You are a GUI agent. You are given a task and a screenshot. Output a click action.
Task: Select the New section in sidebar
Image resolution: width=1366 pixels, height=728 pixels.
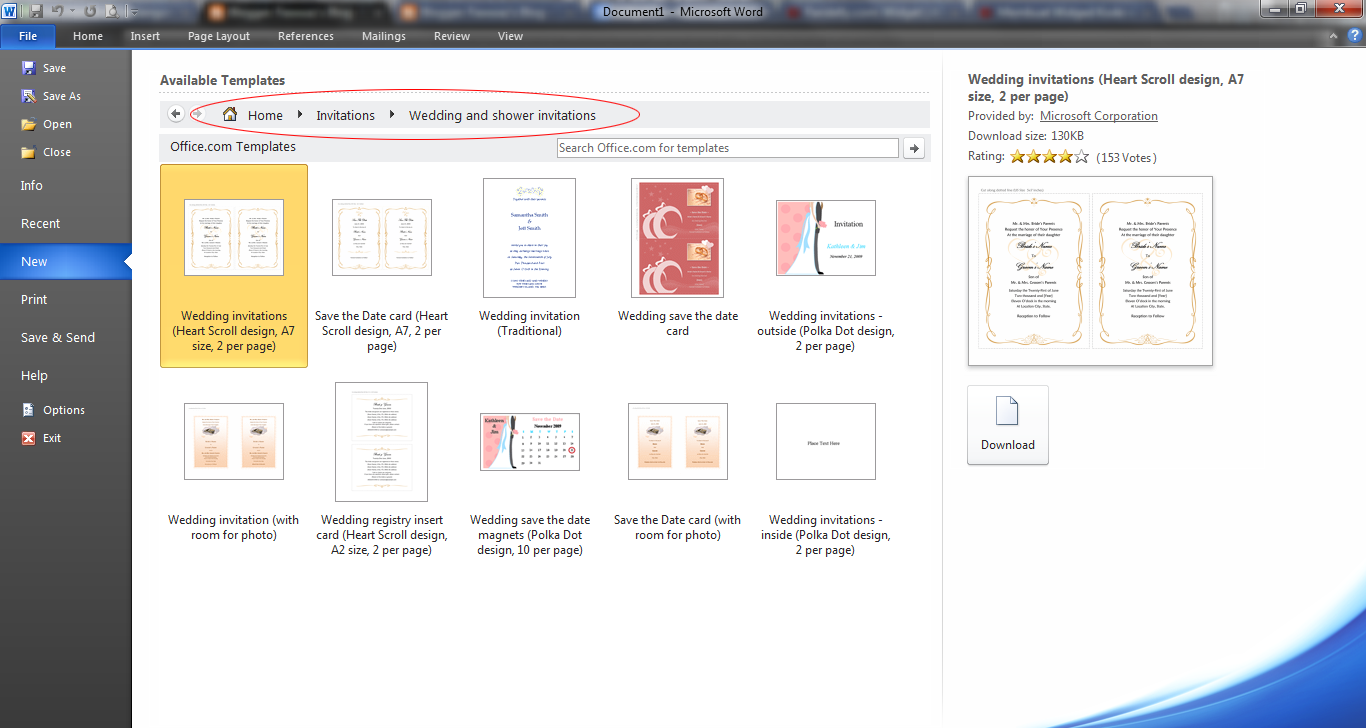click(x=65, y=262)
